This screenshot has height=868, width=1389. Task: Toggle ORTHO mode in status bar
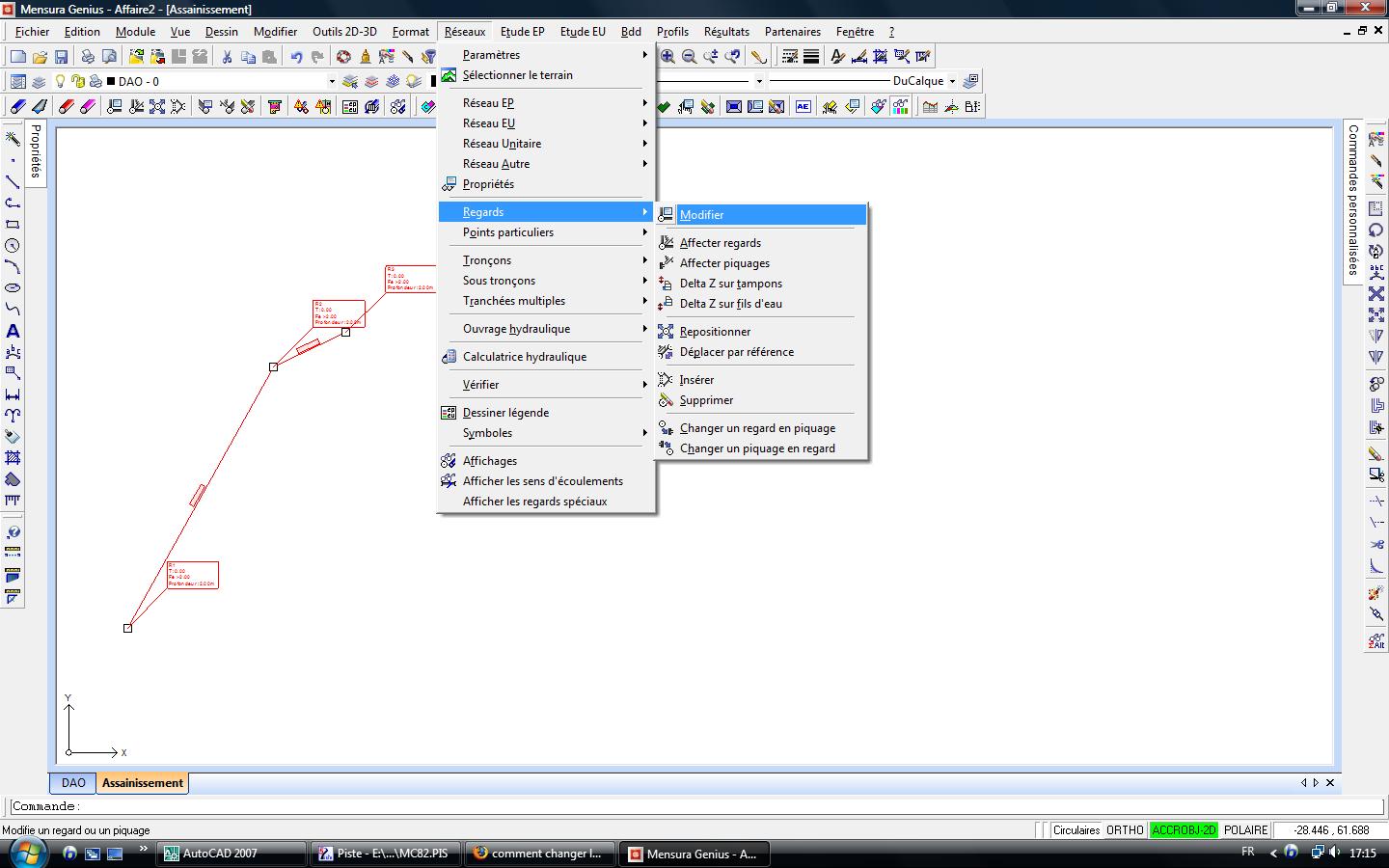(x=1125, y=829)
